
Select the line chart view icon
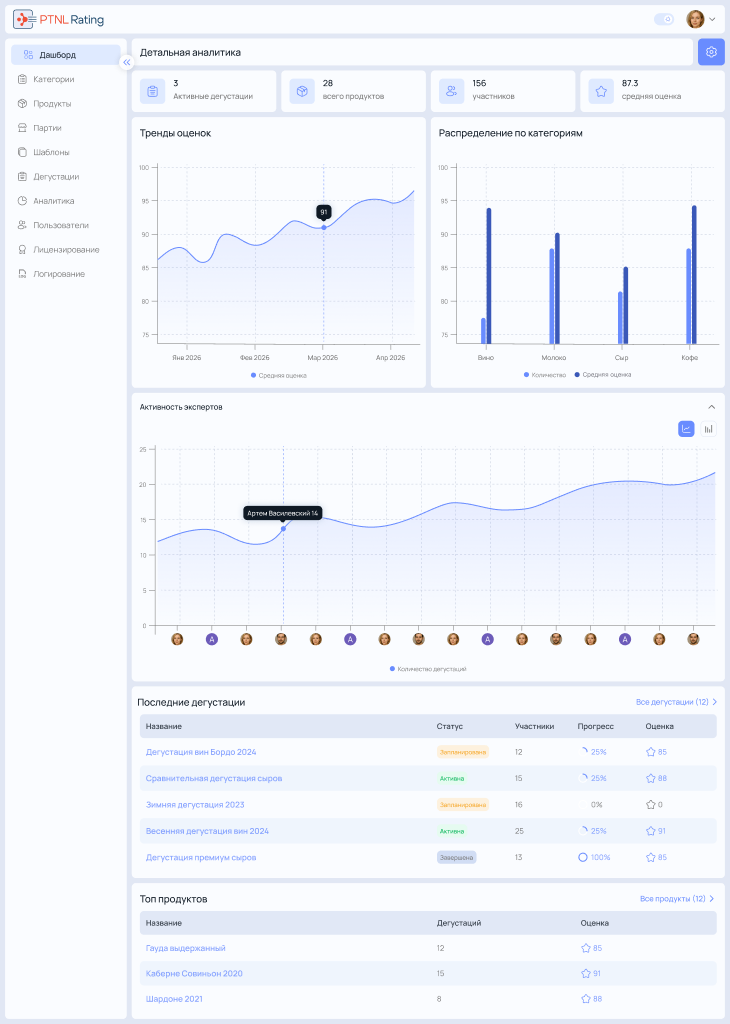click(686, 429)
